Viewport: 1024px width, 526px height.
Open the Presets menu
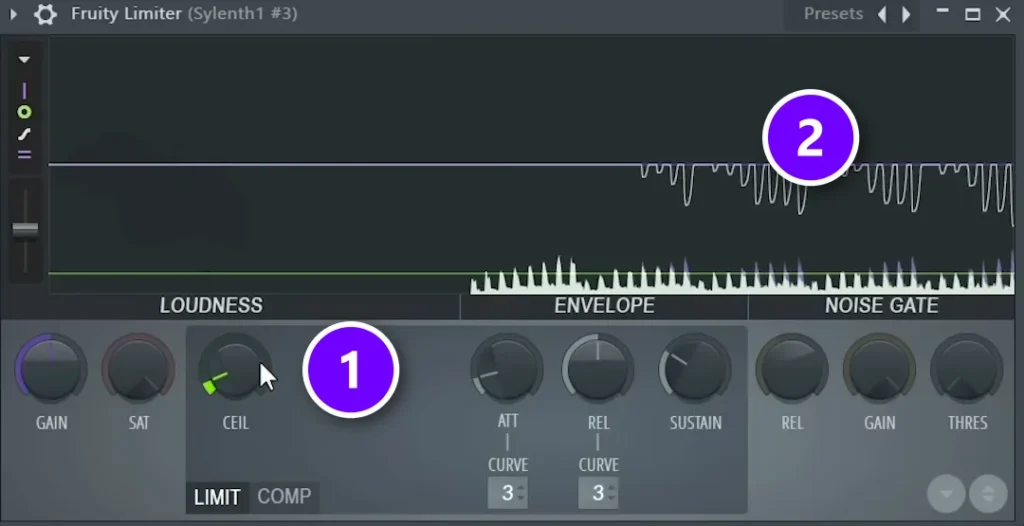pos(833,14)
